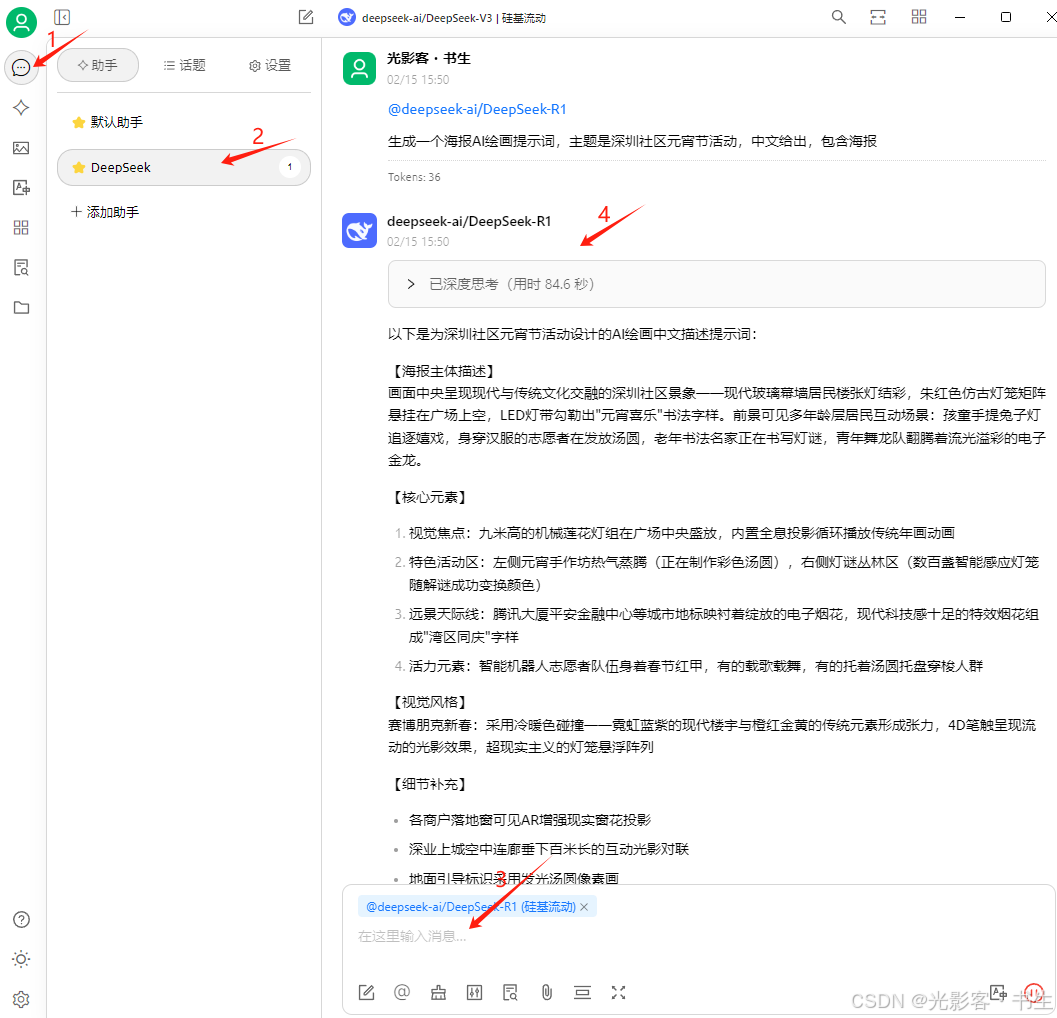The width and height of the screenshot is (1057, 1018).
Task: Click the DeepSeek-R1 whale avatar
Action: (359, 231)
